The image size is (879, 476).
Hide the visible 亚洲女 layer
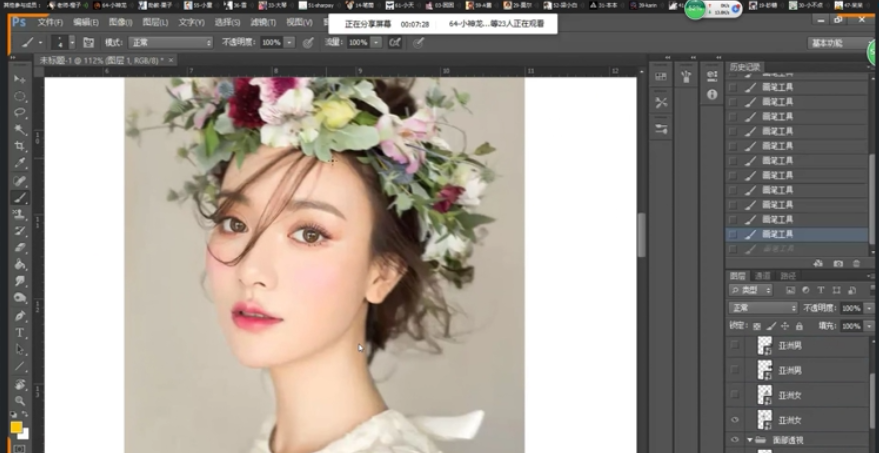[734, 420]
